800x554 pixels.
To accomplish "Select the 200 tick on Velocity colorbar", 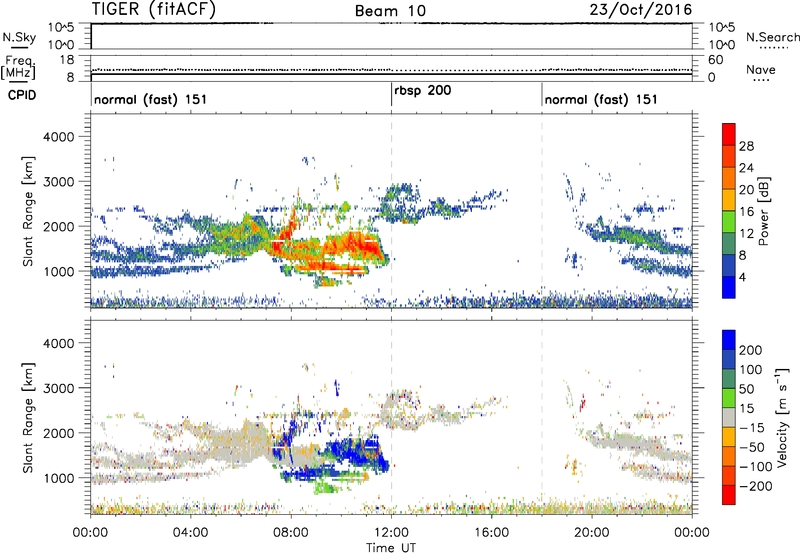I will [751, 350].
